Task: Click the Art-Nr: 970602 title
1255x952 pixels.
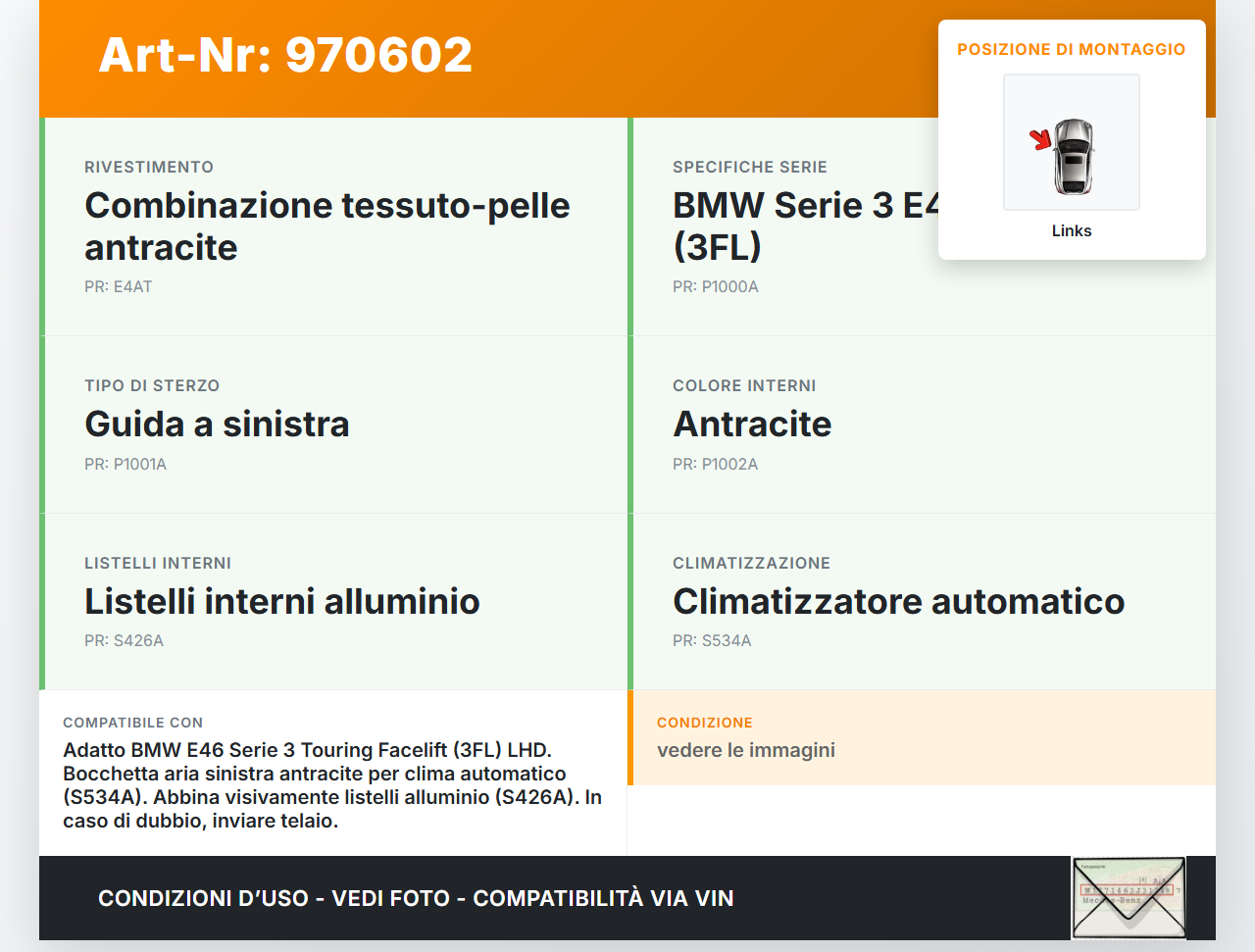Action: coord(285,55)
